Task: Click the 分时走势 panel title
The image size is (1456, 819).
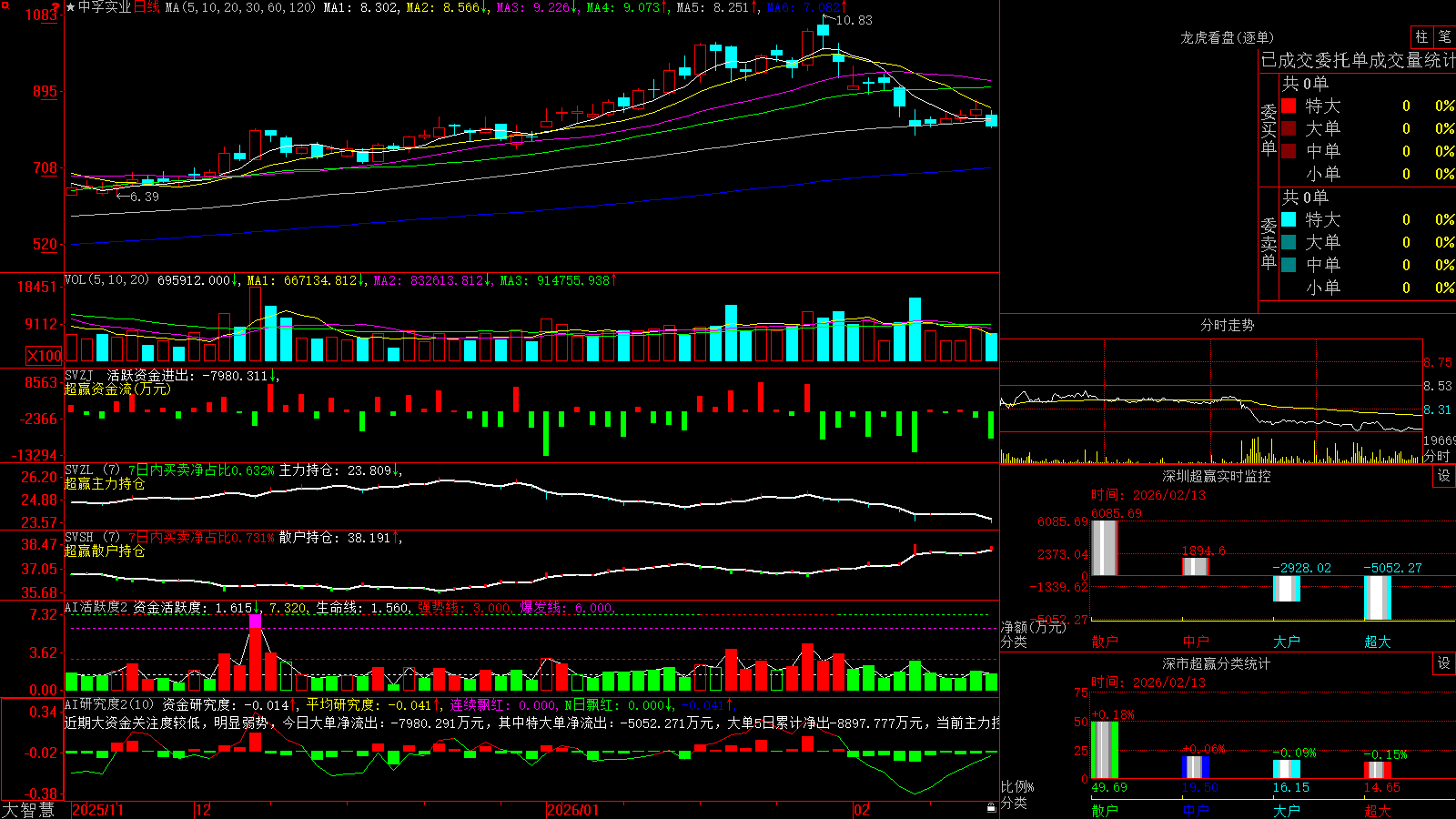Action: [x=1227, y=325]
